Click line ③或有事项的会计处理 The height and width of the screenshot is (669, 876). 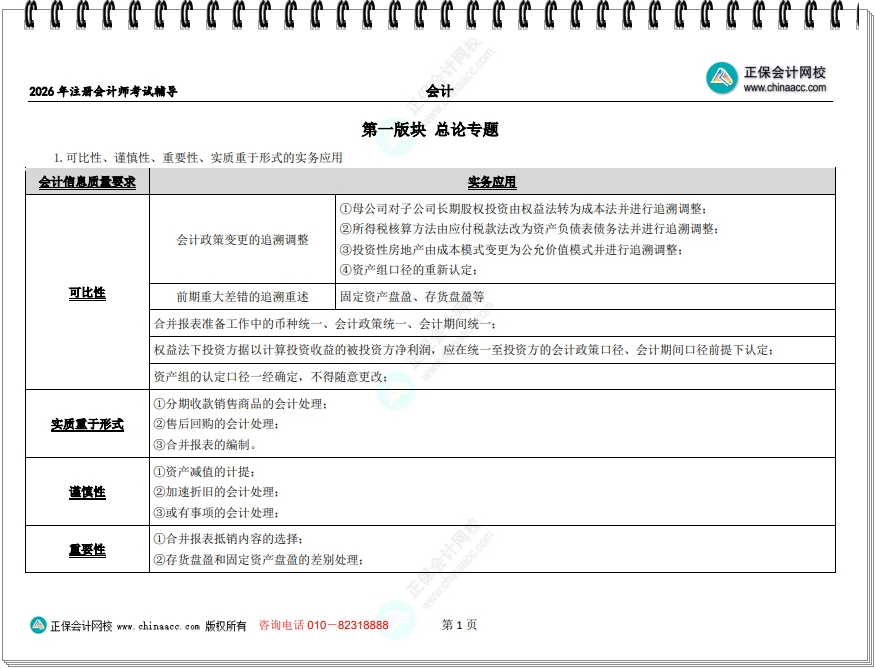216,513
